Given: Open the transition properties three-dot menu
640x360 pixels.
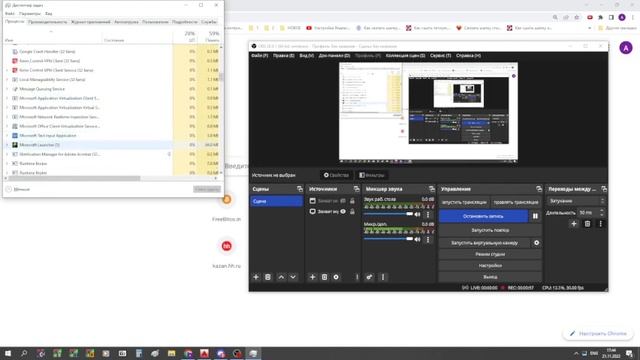Looking at the screenshot, I should [600, 224].
